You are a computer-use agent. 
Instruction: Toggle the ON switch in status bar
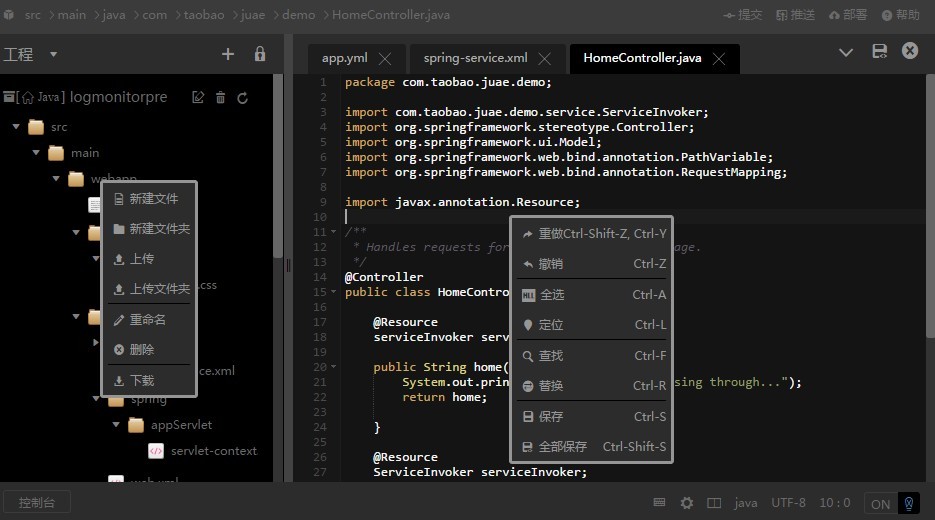click(x=880, y=504)
